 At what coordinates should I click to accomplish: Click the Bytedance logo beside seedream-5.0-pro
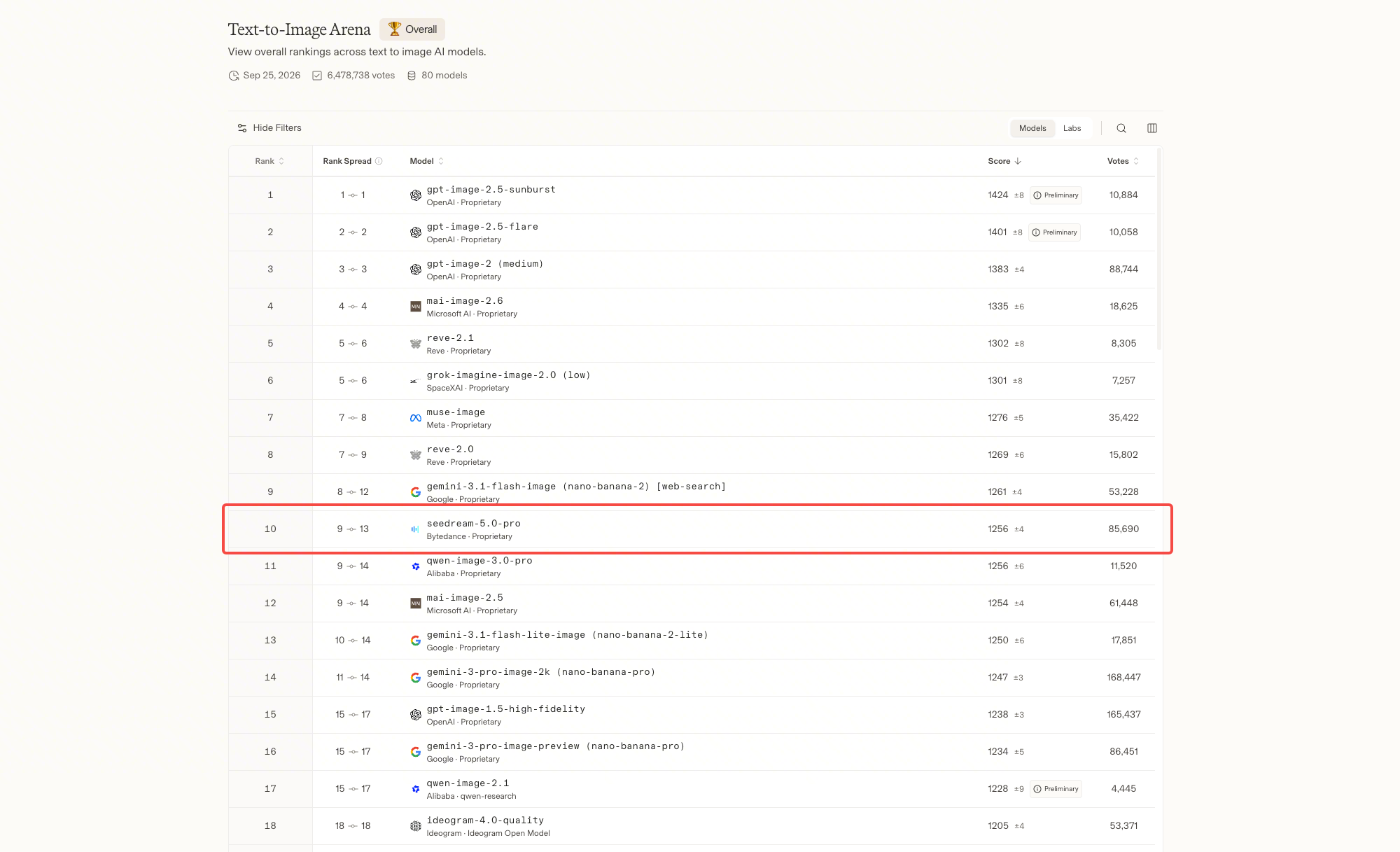click(416, 529)
